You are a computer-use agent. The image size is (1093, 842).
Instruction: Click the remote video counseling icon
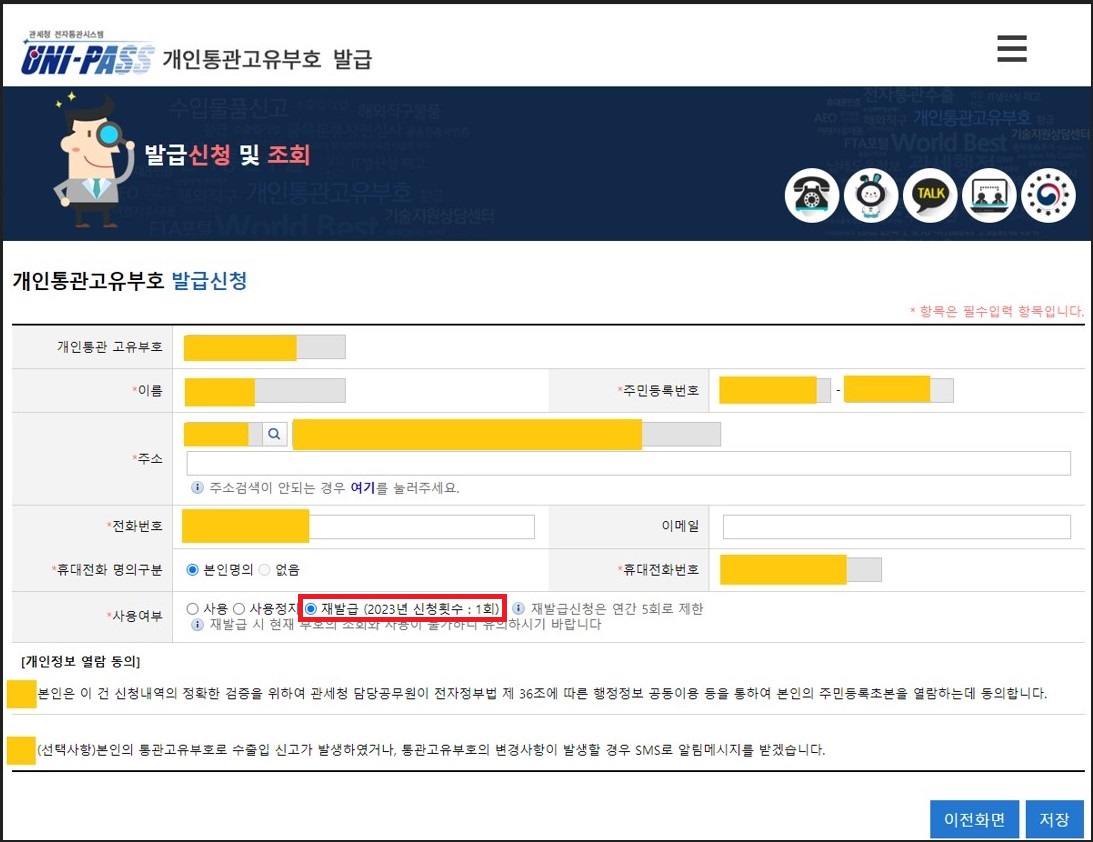(990, 196)
